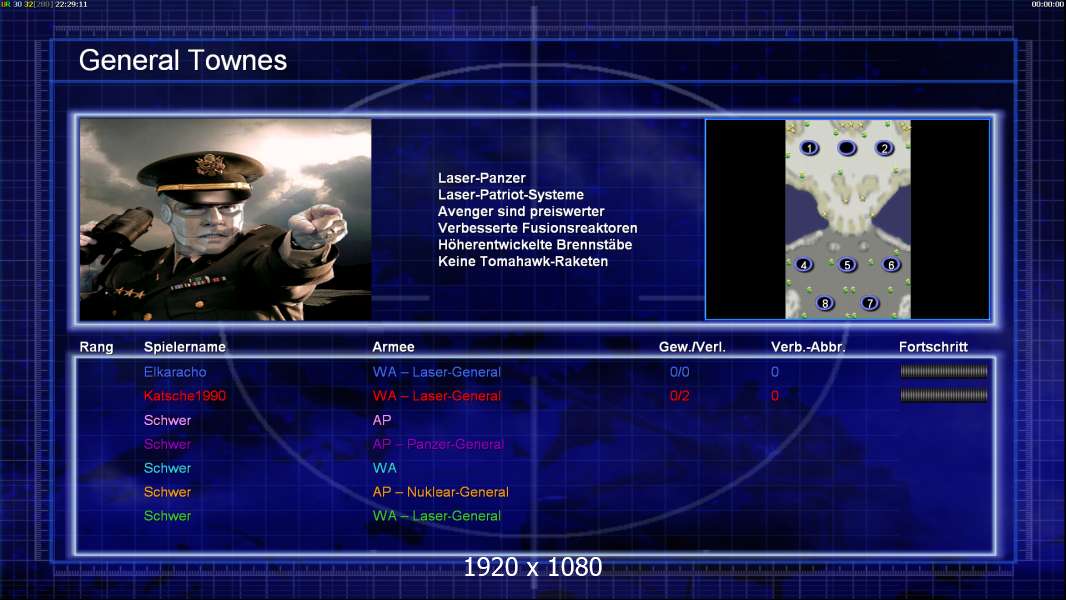Click the green WA – Laser-General army entry
Viewport: 1066px width, 600px height.
pyautogui.click(x=436, y=516)
